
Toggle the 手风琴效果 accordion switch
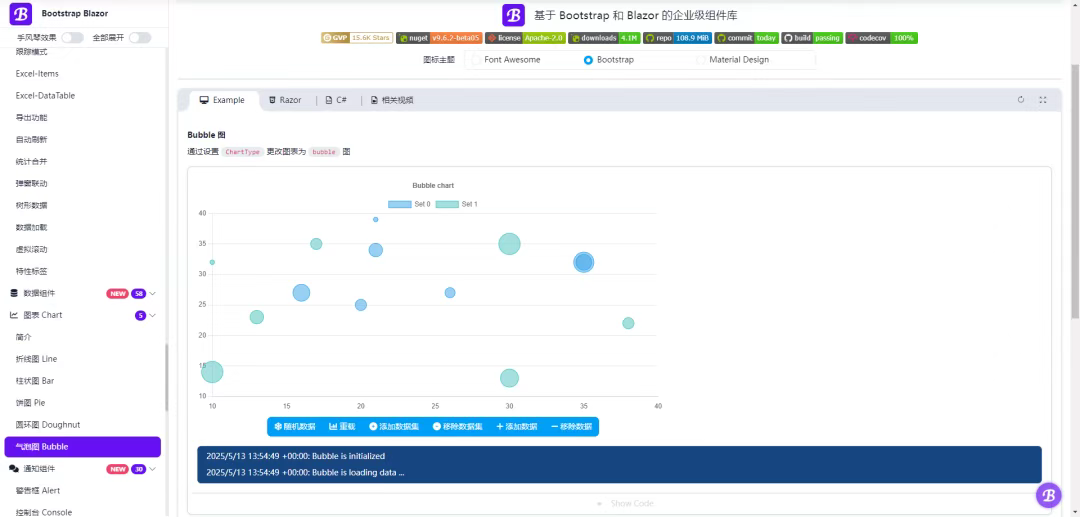[x=72, y=38]
